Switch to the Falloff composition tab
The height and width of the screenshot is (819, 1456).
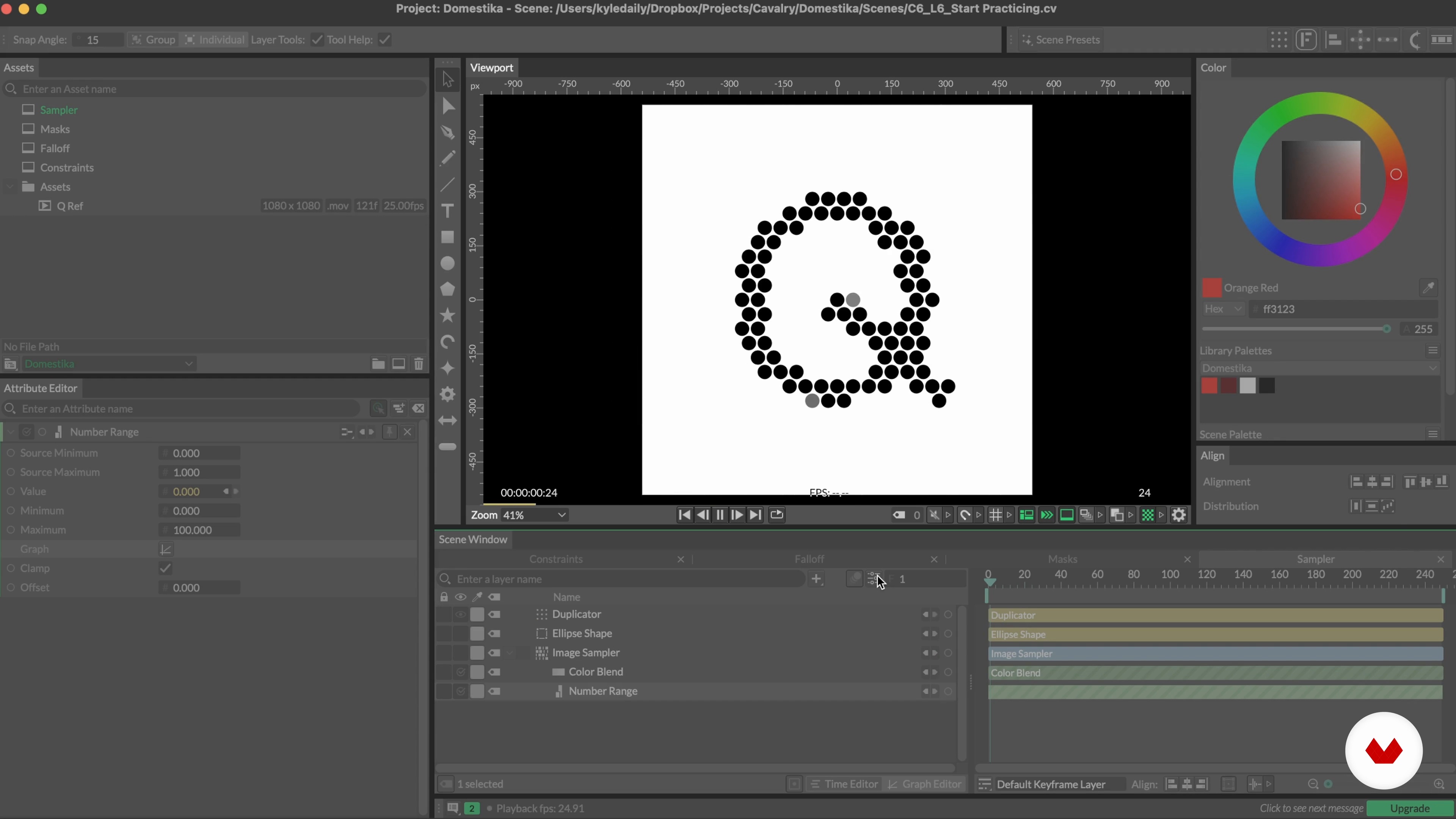(x=809, y=559)
